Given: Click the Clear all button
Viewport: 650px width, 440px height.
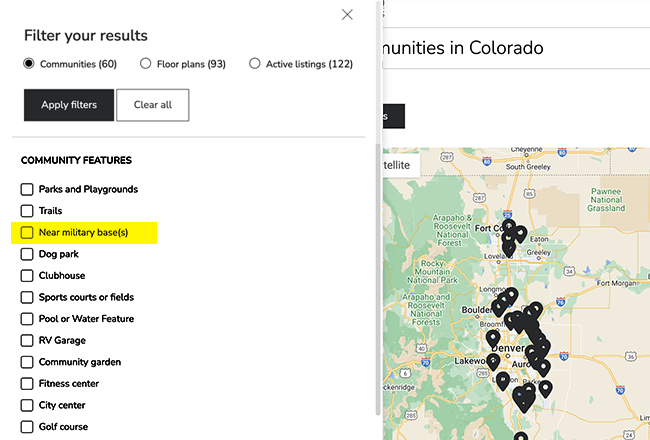Looking at the screenshot, I should [152, 105].
